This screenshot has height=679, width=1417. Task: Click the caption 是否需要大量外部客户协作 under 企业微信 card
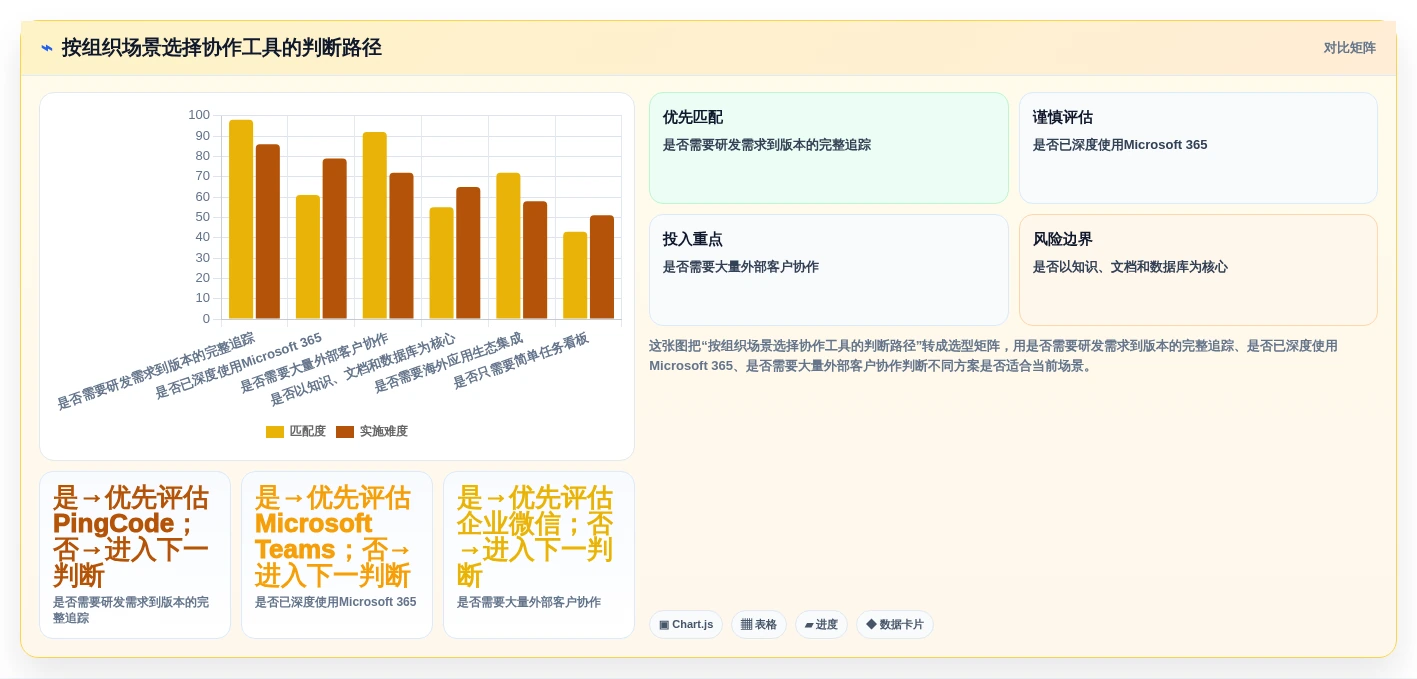coord(529,602)
